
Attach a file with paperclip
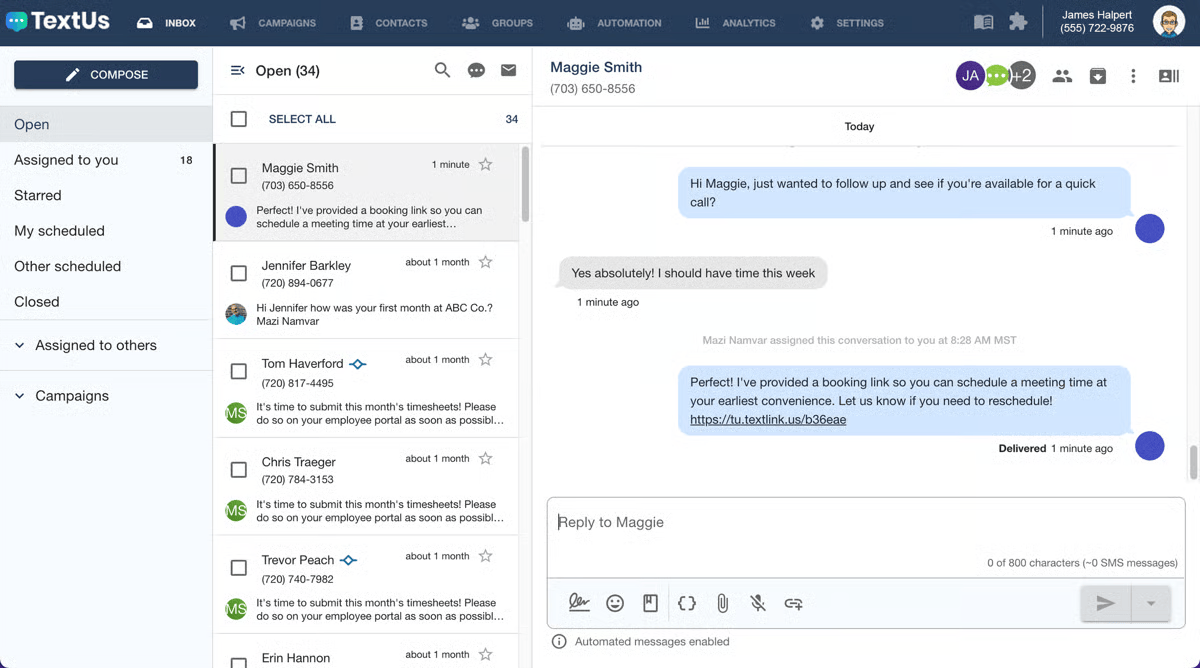click(x=722, y=603)
